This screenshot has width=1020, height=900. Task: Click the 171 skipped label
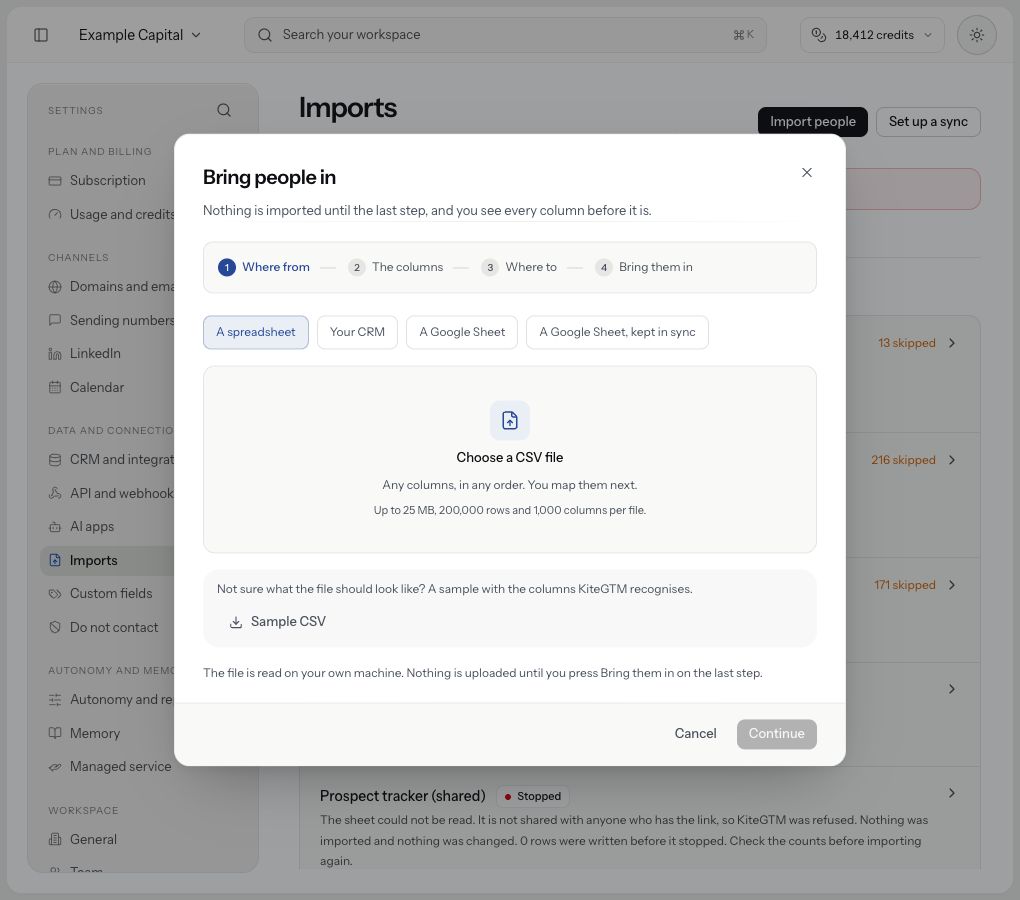coord(905,585)
